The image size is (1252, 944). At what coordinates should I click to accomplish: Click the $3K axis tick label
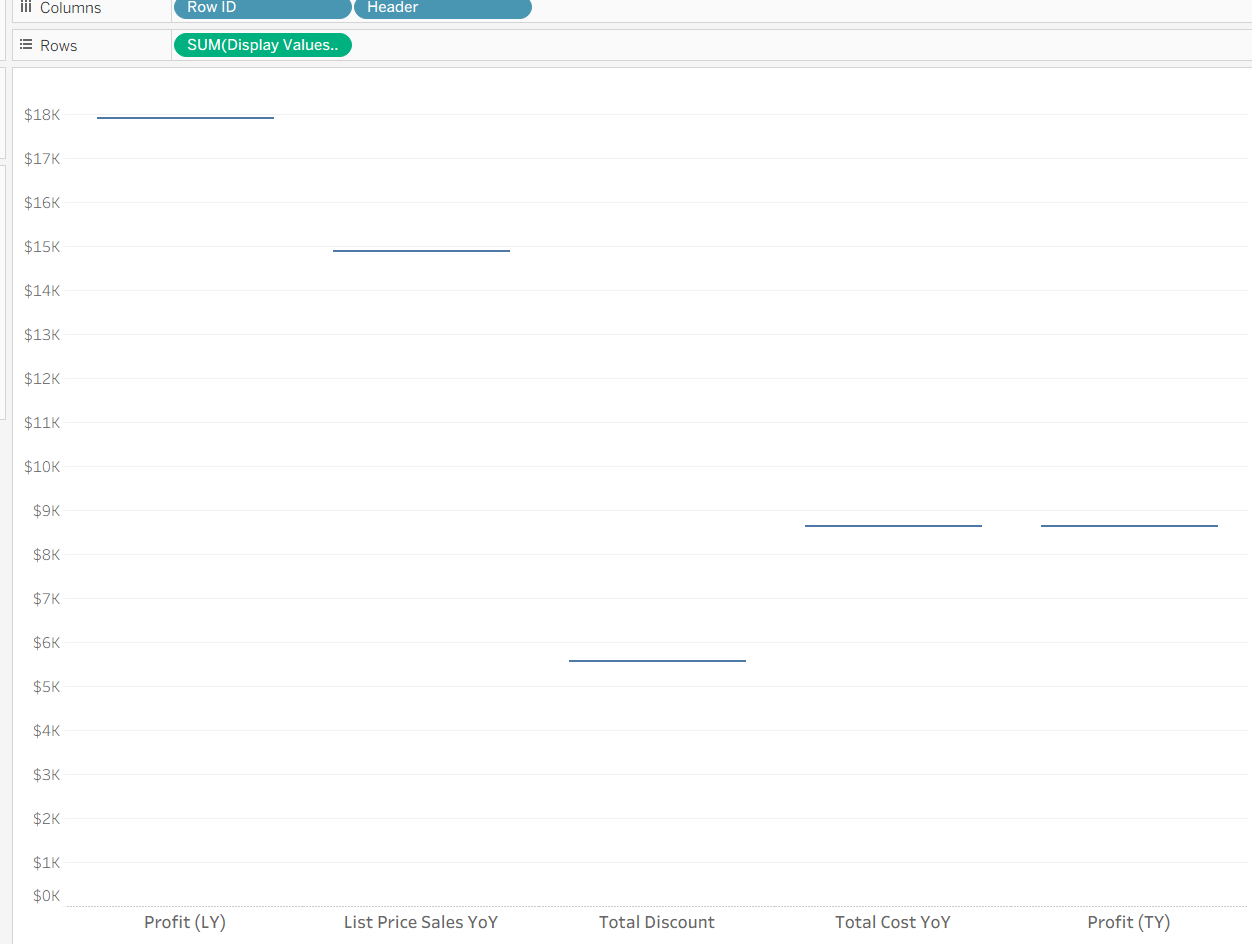[x=46, y=775]
